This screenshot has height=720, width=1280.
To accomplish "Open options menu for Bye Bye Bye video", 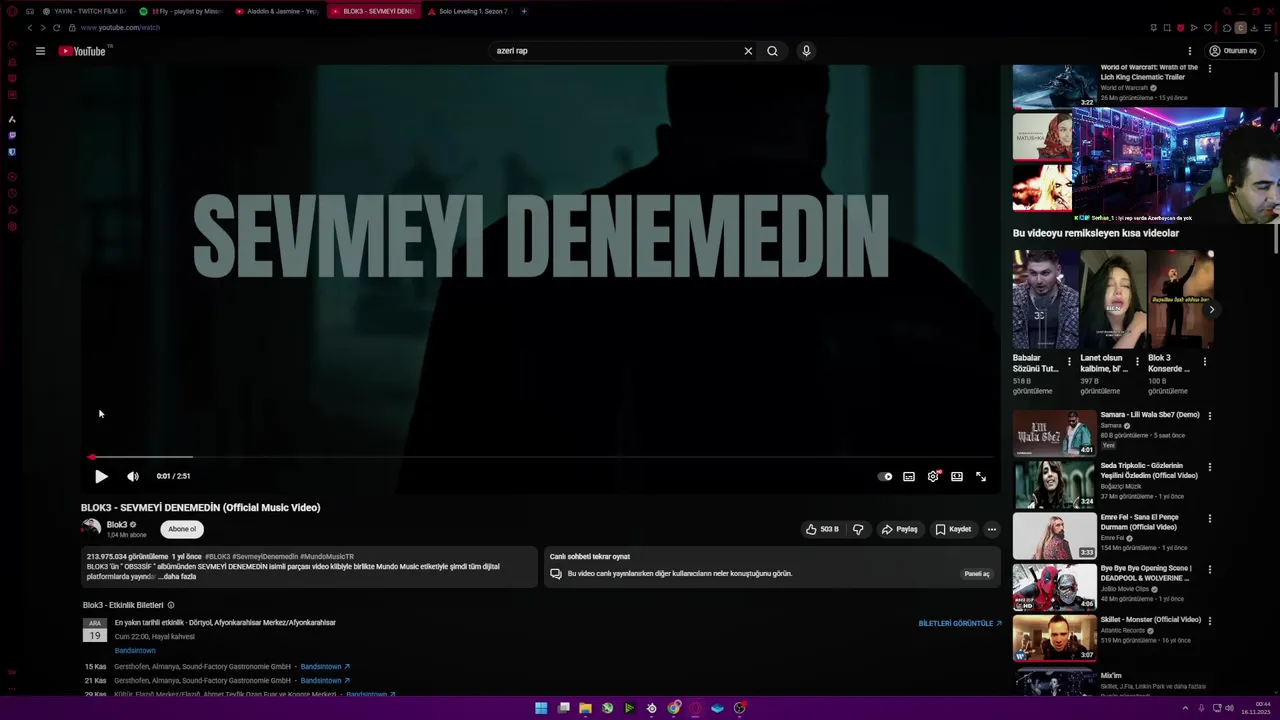I will pyautogui.click(x=1210, y=570).
